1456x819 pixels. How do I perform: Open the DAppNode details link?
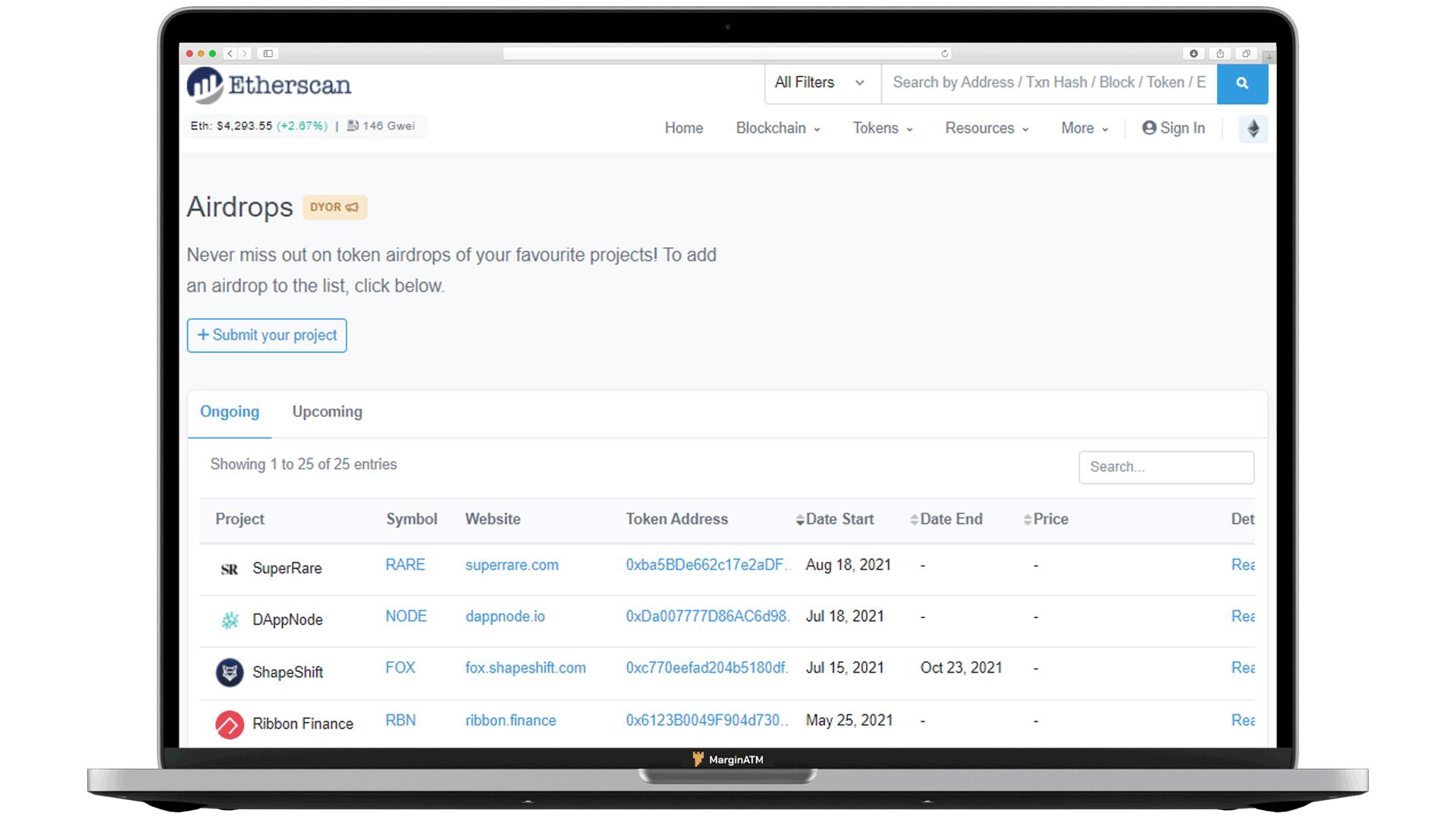pos(1243,617)
